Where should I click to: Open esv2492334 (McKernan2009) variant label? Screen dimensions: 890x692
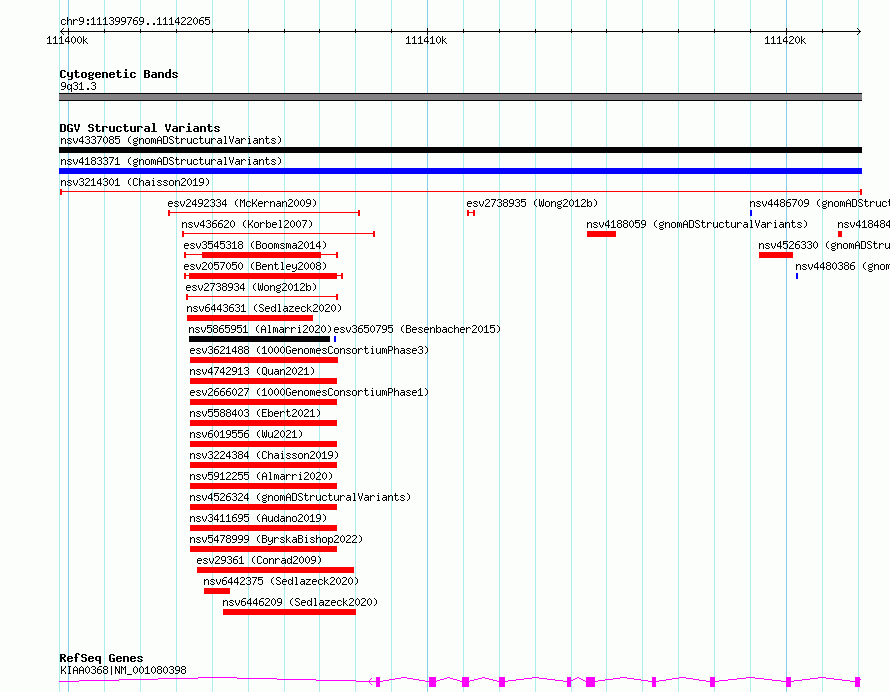242,203
